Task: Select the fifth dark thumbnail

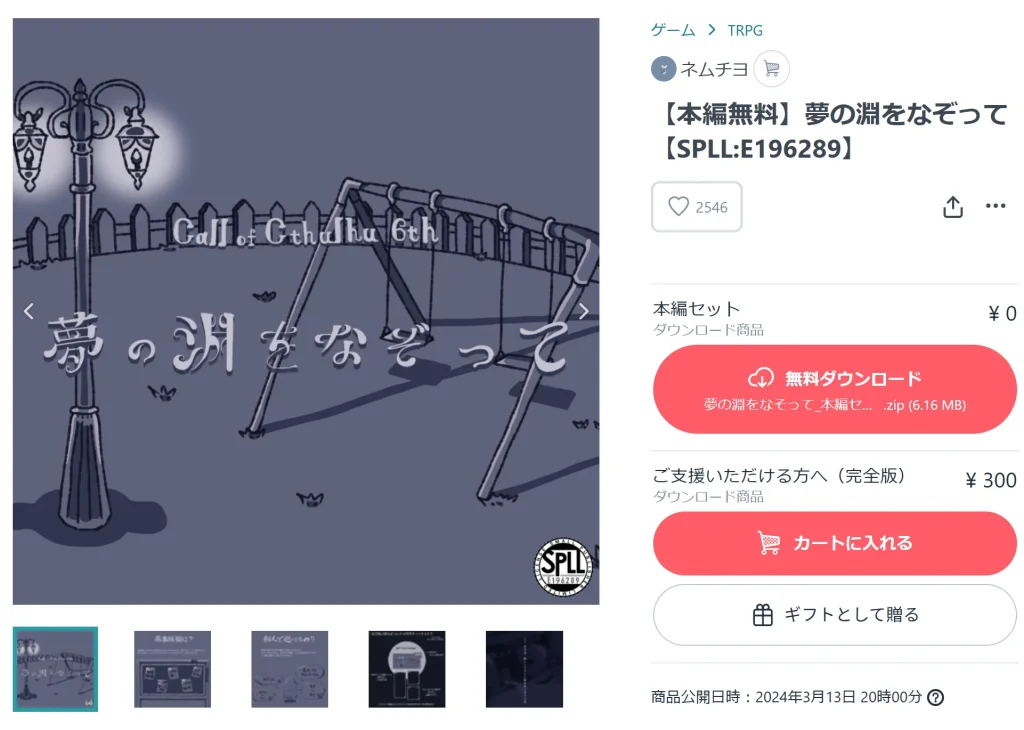Action: coord(524,669)
